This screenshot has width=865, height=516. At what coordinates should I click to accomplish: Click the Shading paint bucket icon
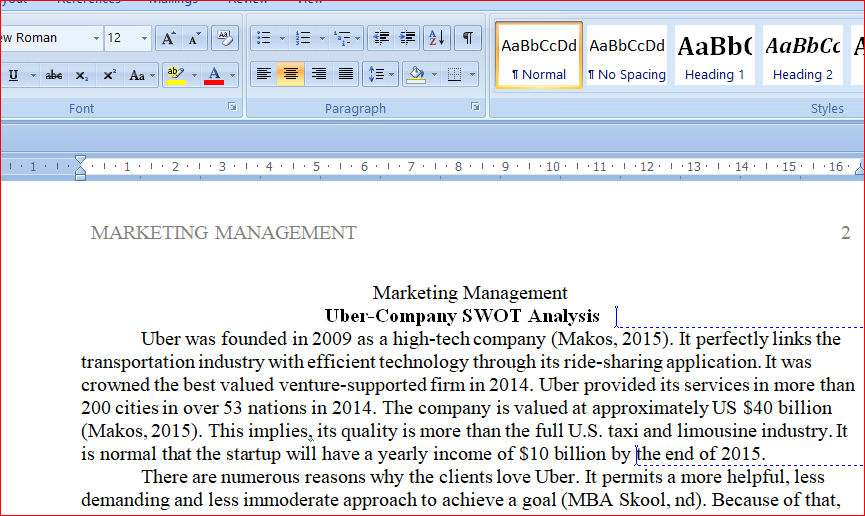pos(416,74)
